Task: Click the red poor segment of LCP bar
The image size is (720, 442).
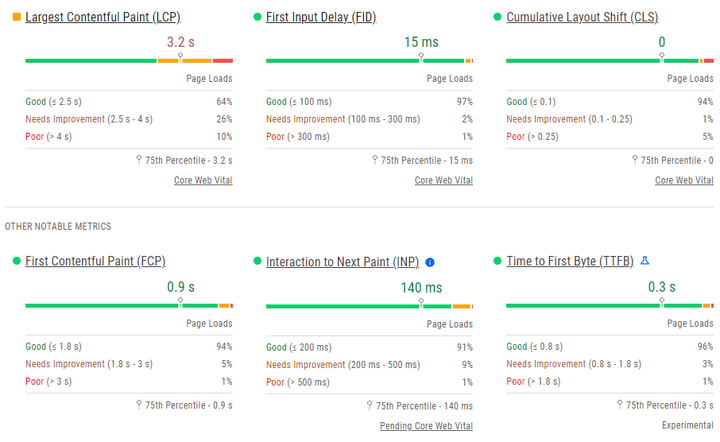Action: pyautogui.click(x=223, y=61)
